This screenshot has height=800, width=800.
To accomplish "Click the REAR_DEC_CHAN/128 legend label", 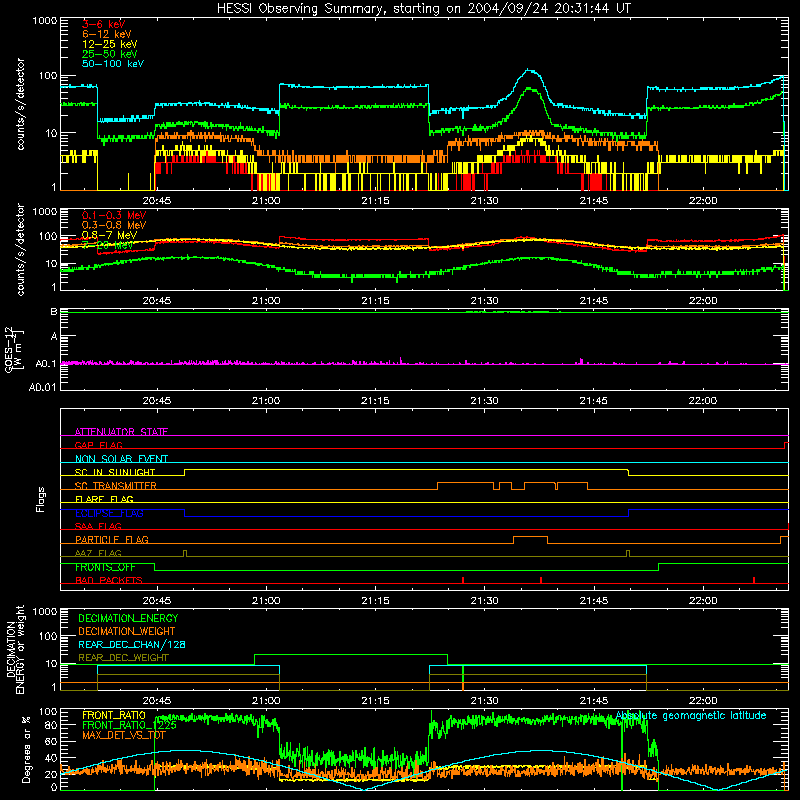I will (x=132, y=644).
